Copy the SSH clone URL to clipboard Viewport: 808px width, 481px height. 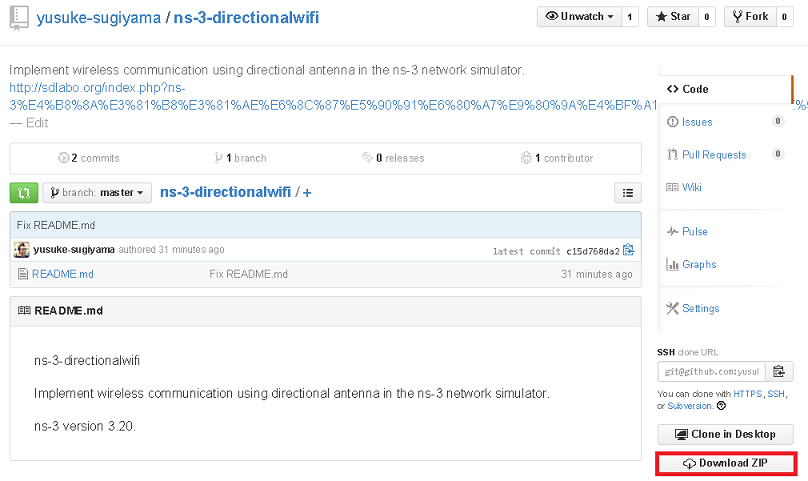click(x=778, y=371)
